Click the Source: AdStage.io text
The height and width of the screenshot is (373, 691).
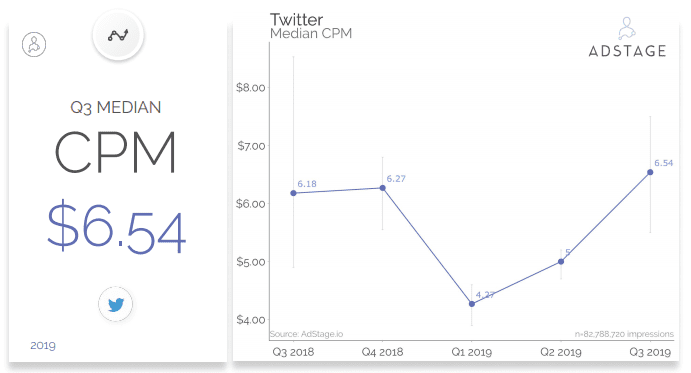coord(306,334)
